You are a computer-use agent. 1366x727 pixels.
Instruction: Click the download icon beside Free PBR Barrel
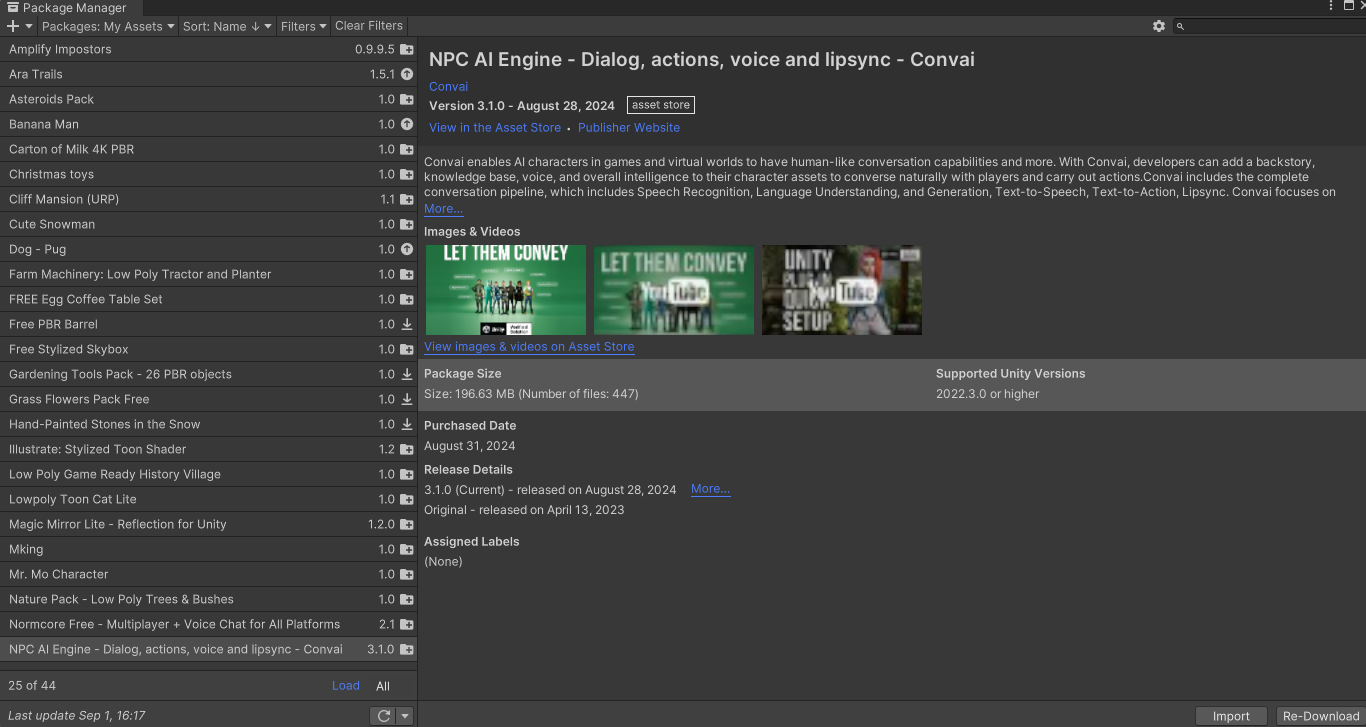tap(407, 324)
